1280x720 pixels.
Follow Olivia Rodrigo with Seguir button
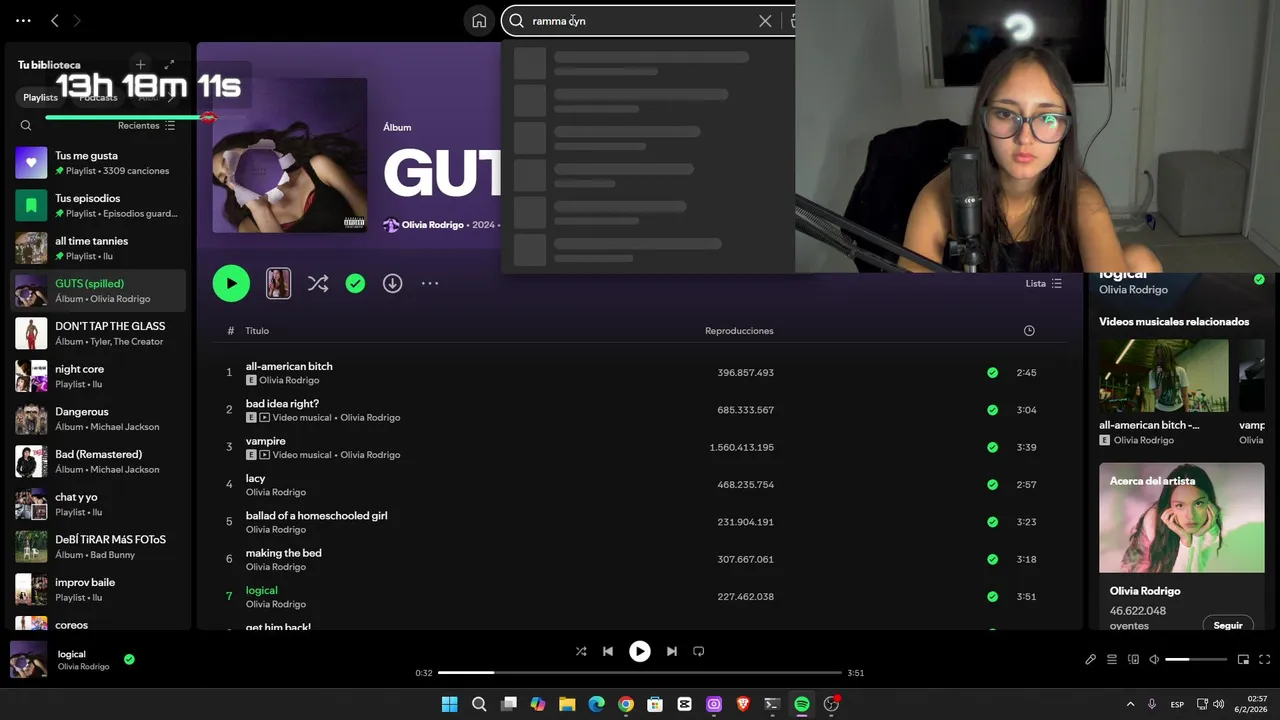1228,625
